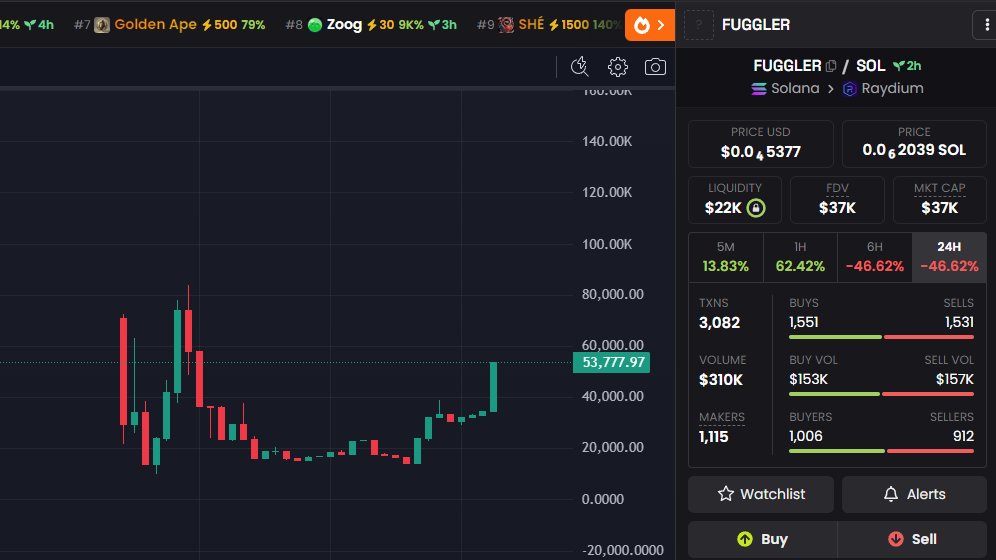Click the red Sell arrow icon
The height and width of the screenshot is (560, 996).
pos(896,539)
